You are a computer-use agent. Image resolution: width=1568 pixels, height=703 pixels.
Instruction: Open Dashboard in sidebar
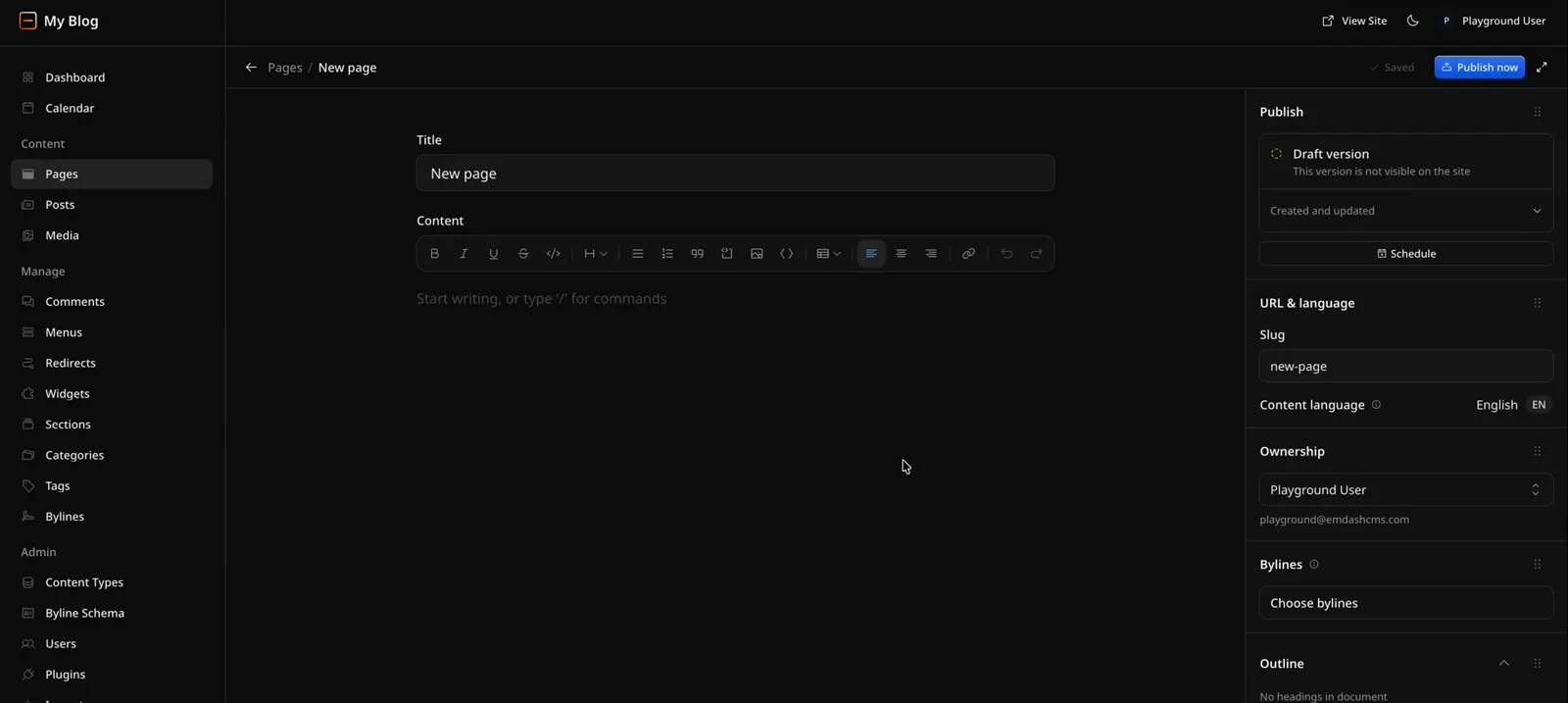112,77
